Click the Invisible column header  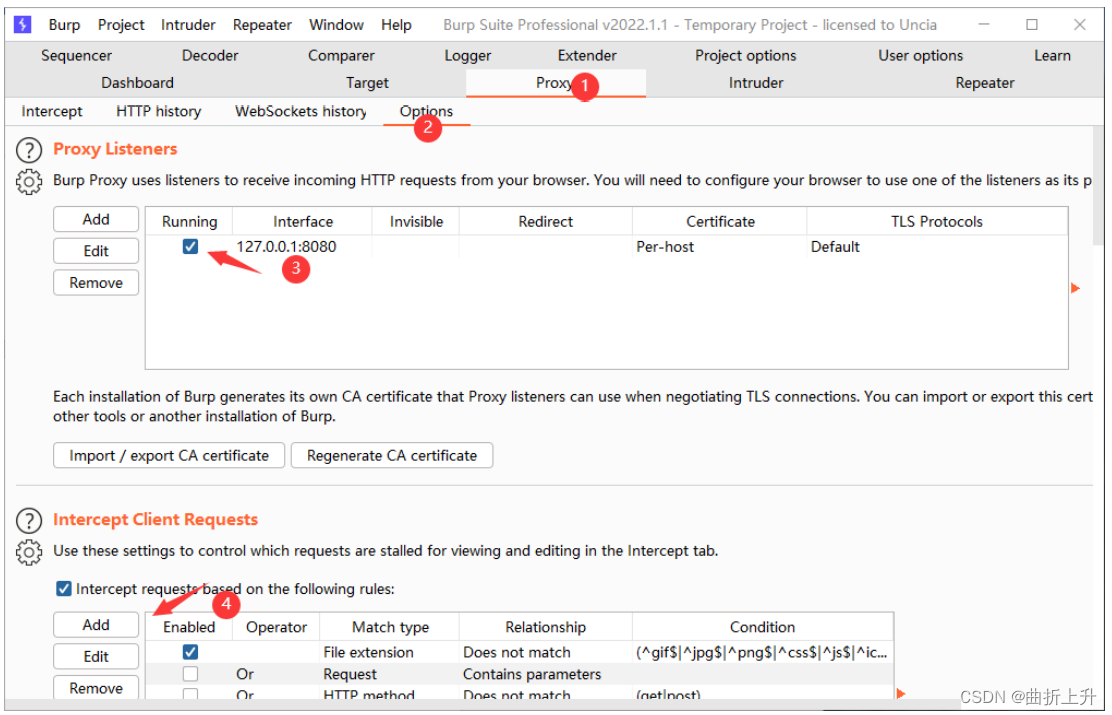click(x=416, y=222)
